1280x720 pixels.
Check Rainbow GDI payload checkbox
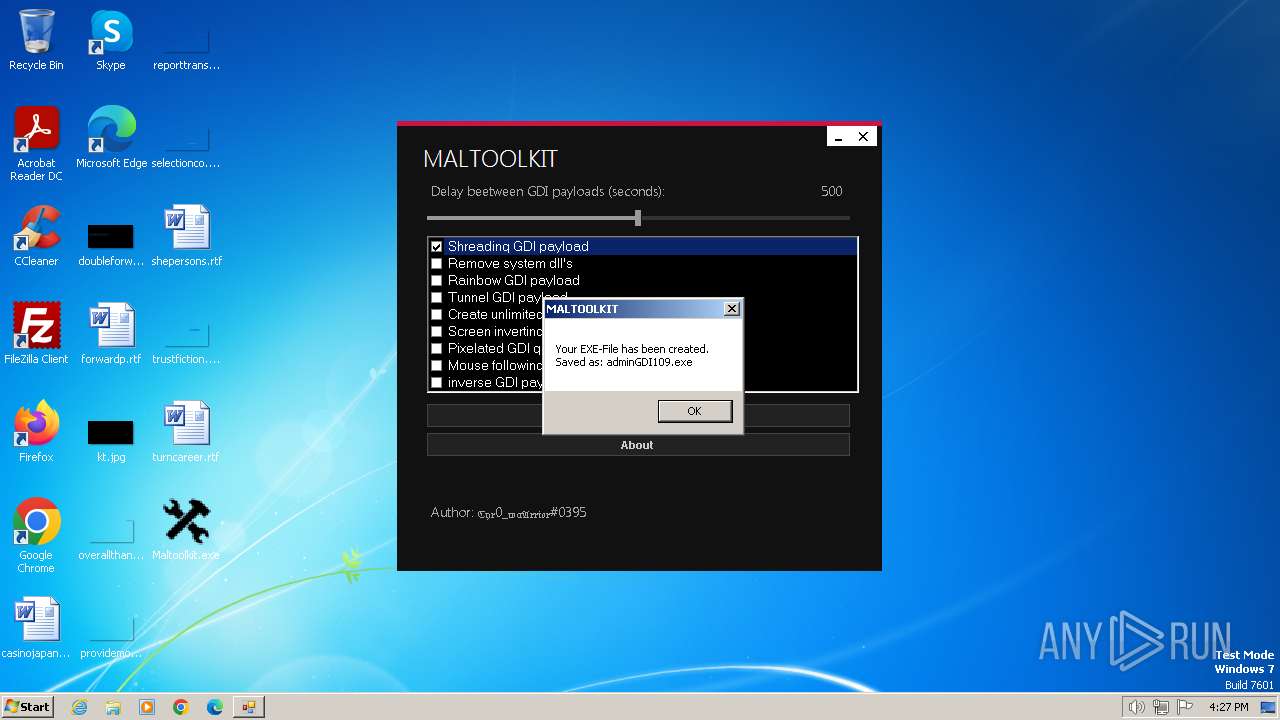pos(436,280)
